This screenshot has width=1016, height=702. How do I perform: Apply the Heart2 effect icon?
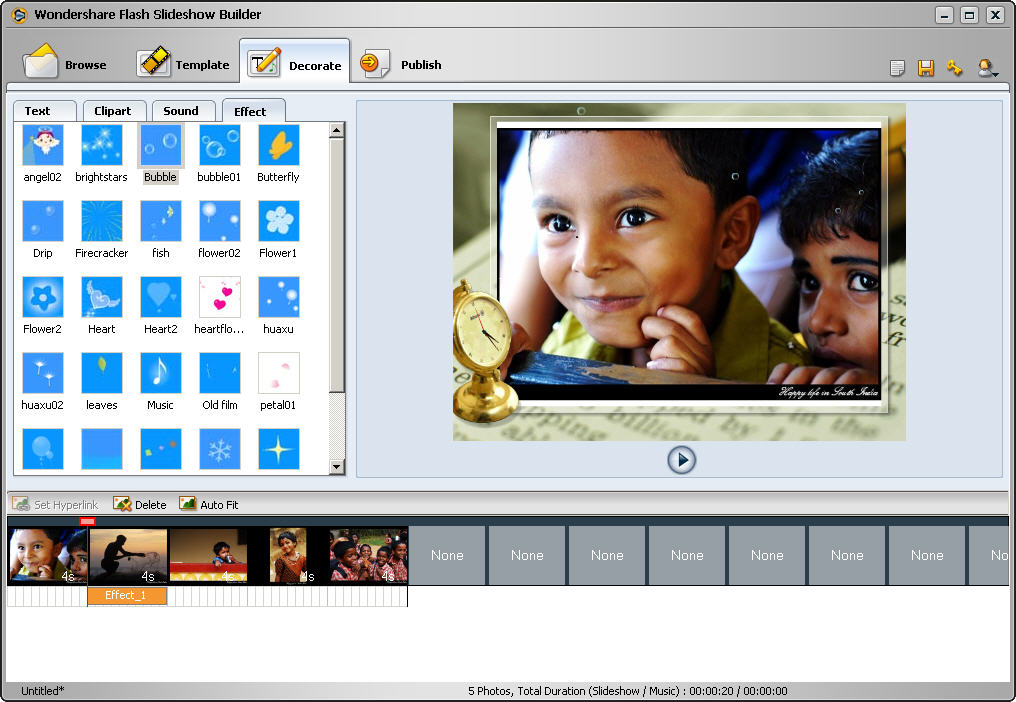160,298
